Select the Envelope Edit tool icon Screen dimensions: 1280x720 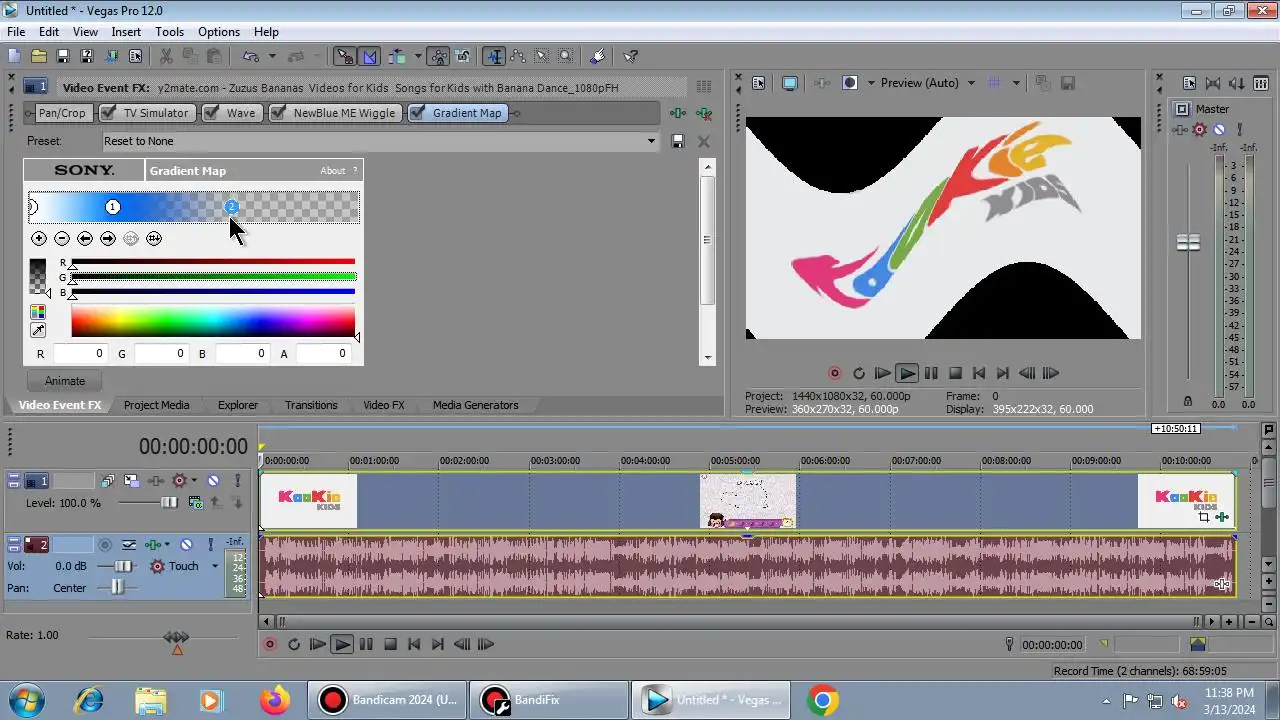click(519, 57)
